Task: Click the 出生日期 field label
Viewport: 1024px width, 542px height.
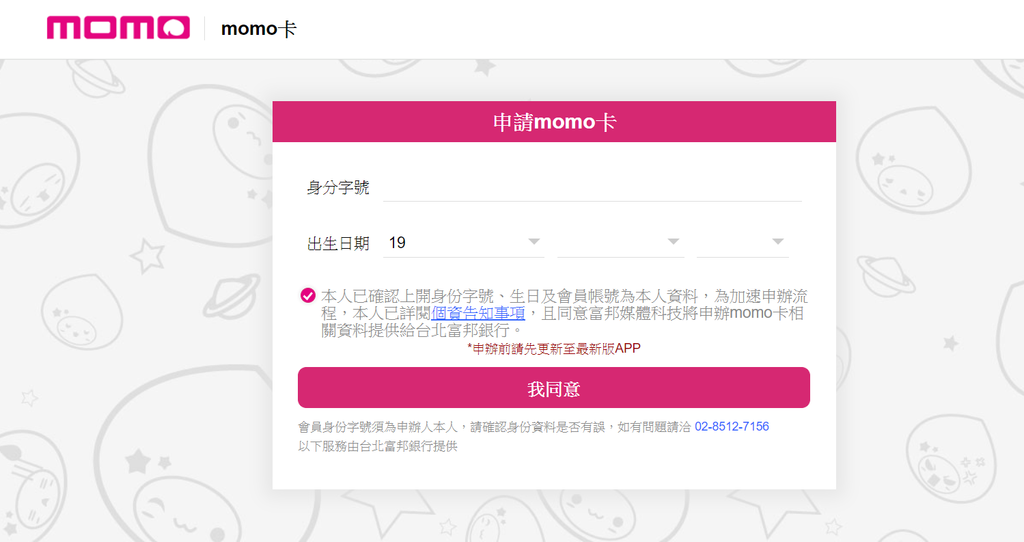Action: click(338, 244)
